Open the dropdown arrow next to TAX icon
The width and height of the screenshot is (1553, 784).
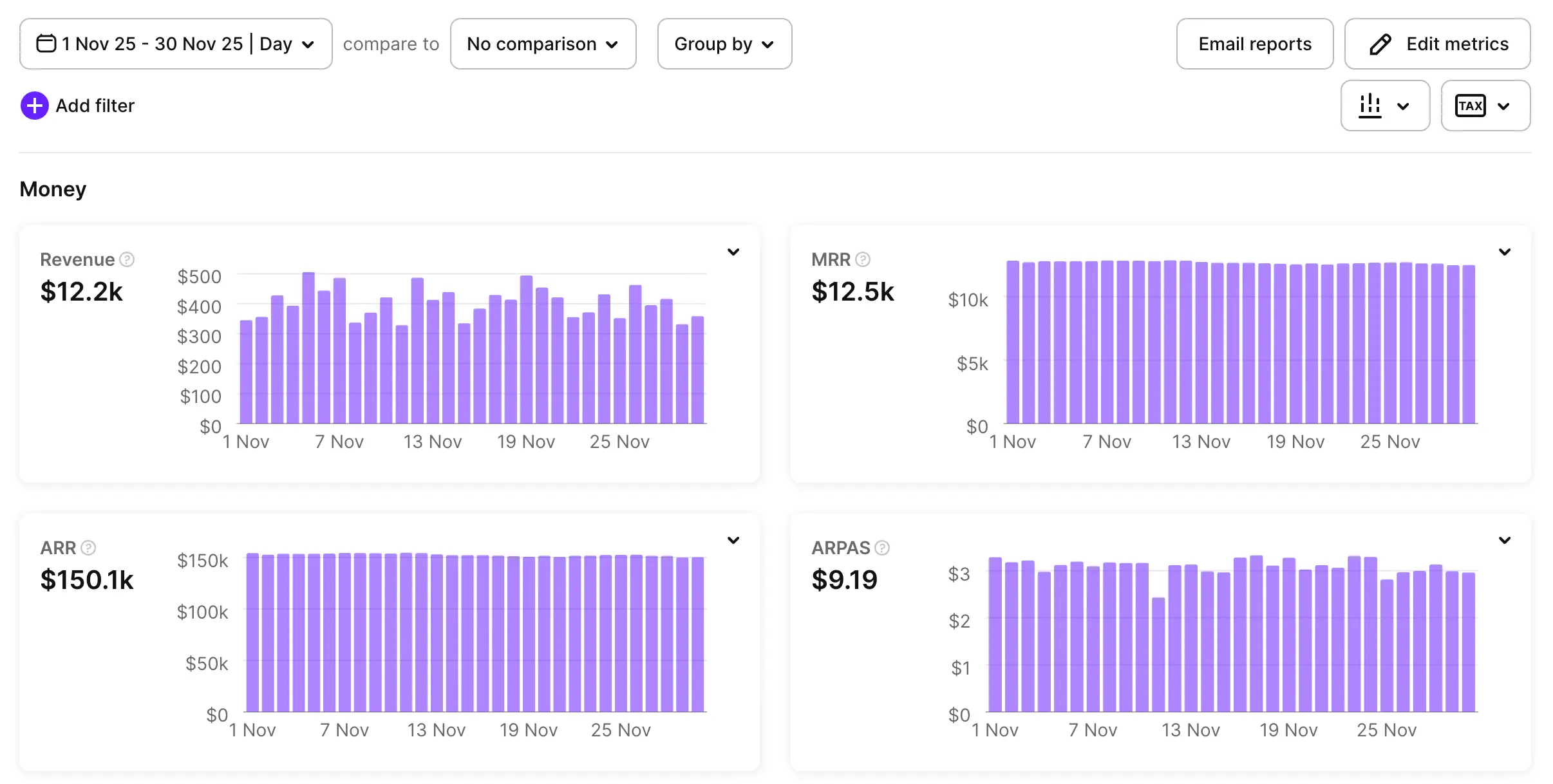(1505, 105)
